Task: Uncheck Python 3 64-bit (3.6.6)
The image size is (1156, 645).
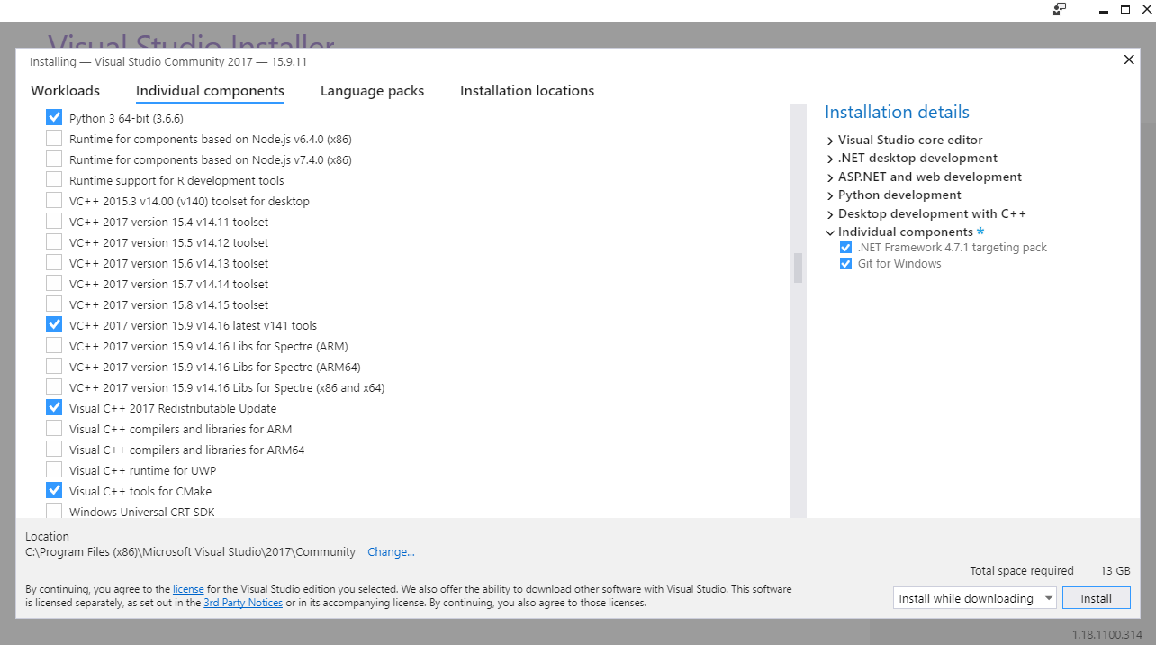Action: [x=54, y=118]
